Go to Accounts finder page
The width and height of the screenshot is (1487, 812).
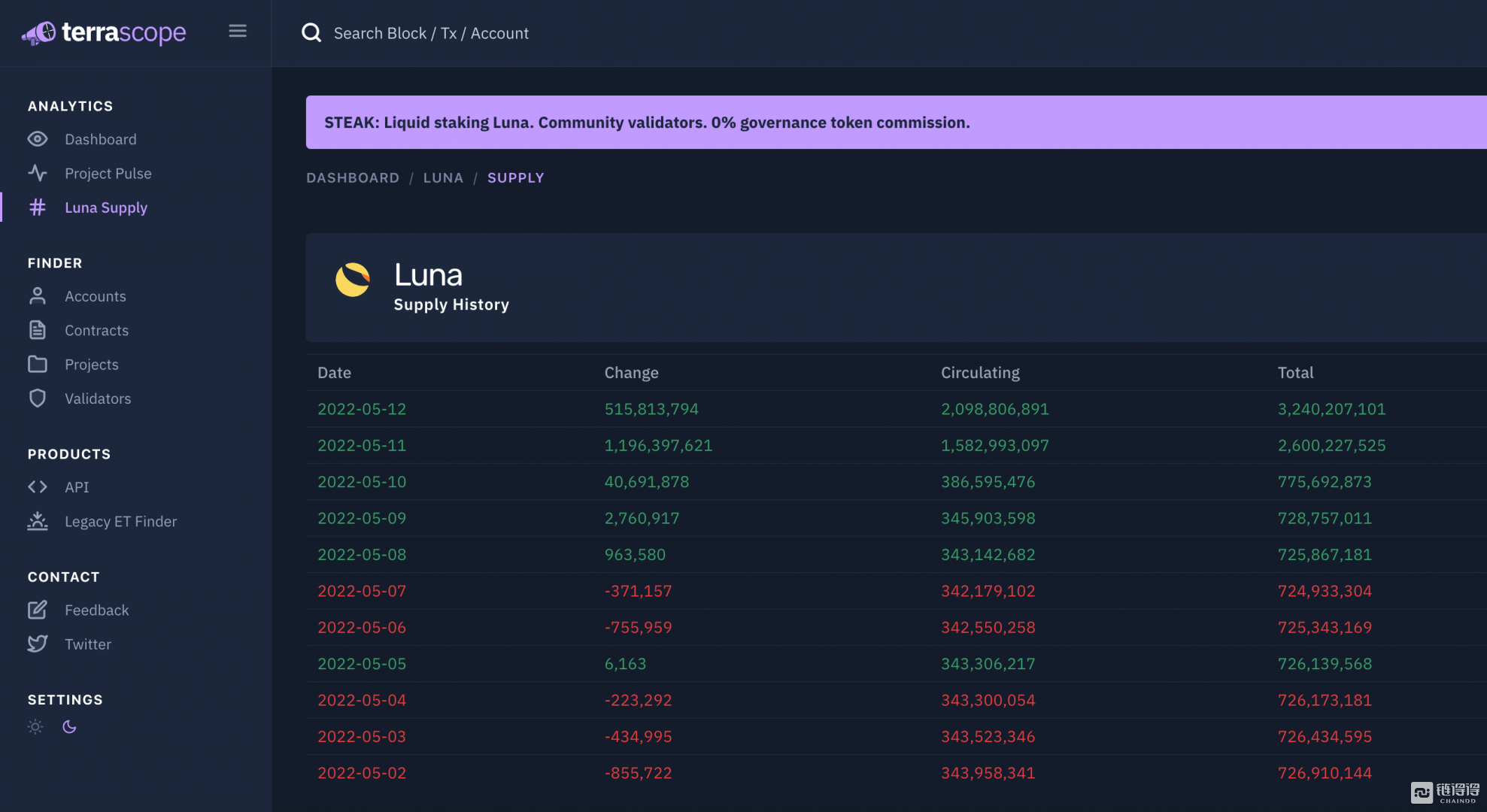pos(95,296)
